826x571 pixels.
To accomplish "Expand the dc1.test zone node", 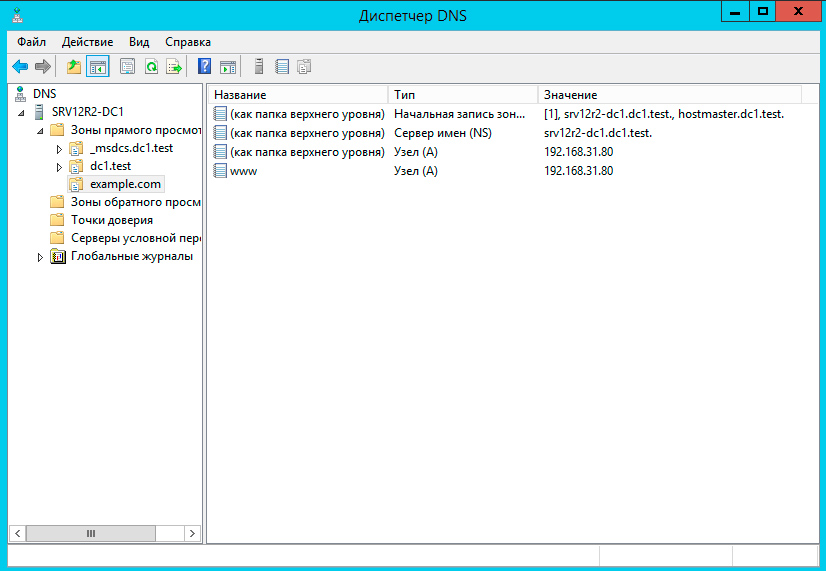I will click(x=59, y=167).
